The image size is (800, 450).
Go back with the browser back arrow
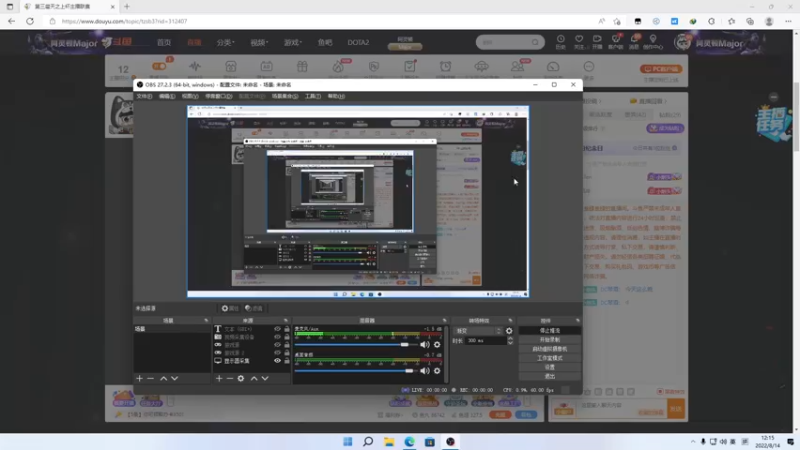[x=11, y=21]
